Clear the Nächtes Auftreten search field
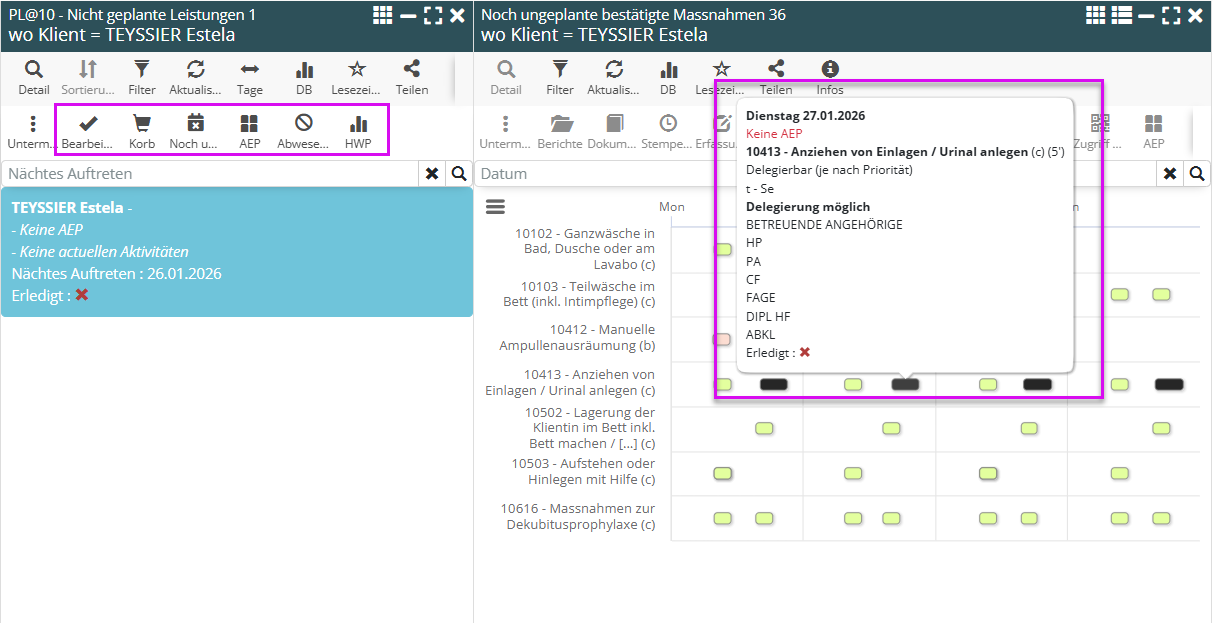This screenshot has width=1213, height=623. point(432,174)
